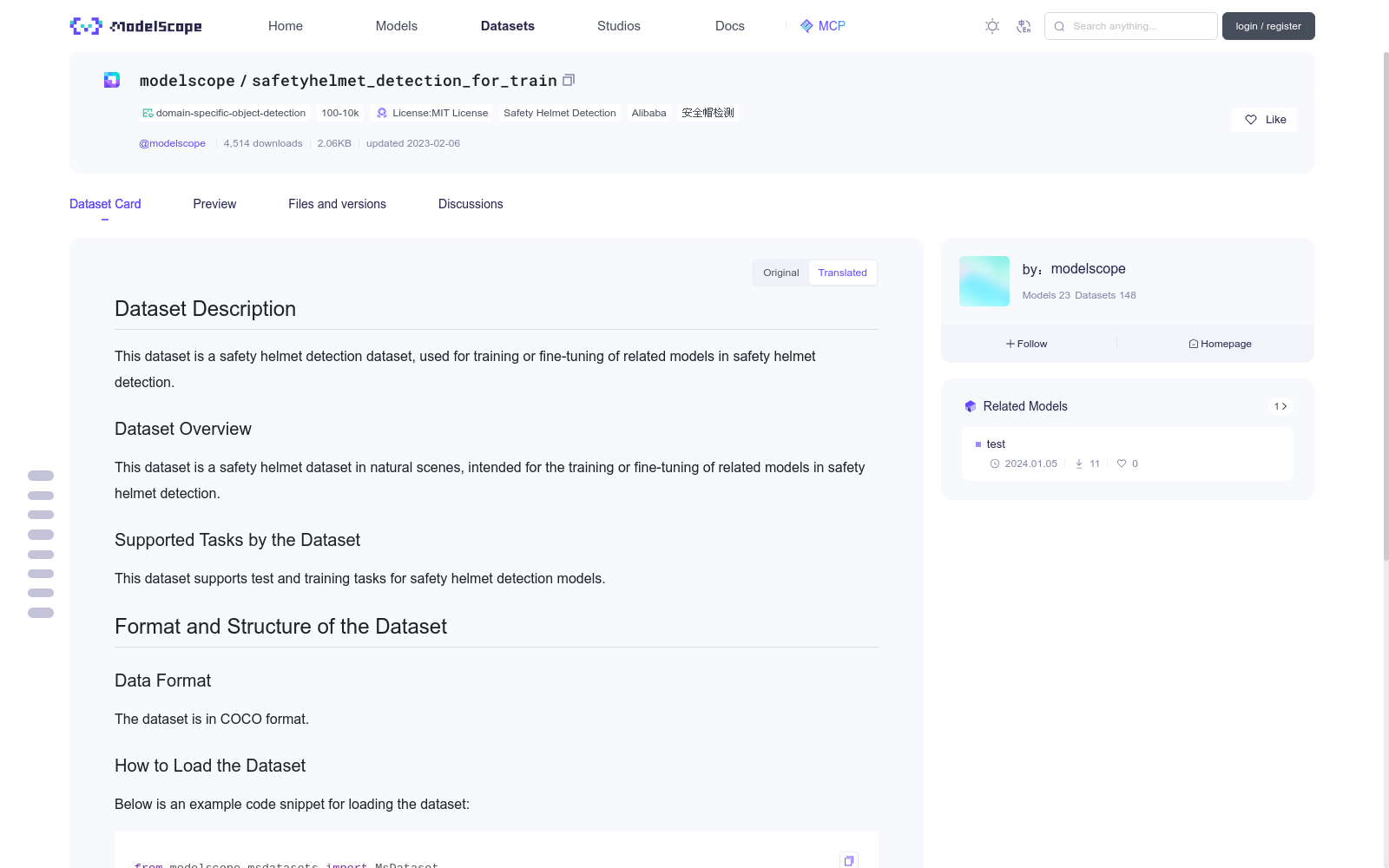Open the modelscope owner avatar thumbnail
Screen dimensions: 1389x868
coord(984,281)
